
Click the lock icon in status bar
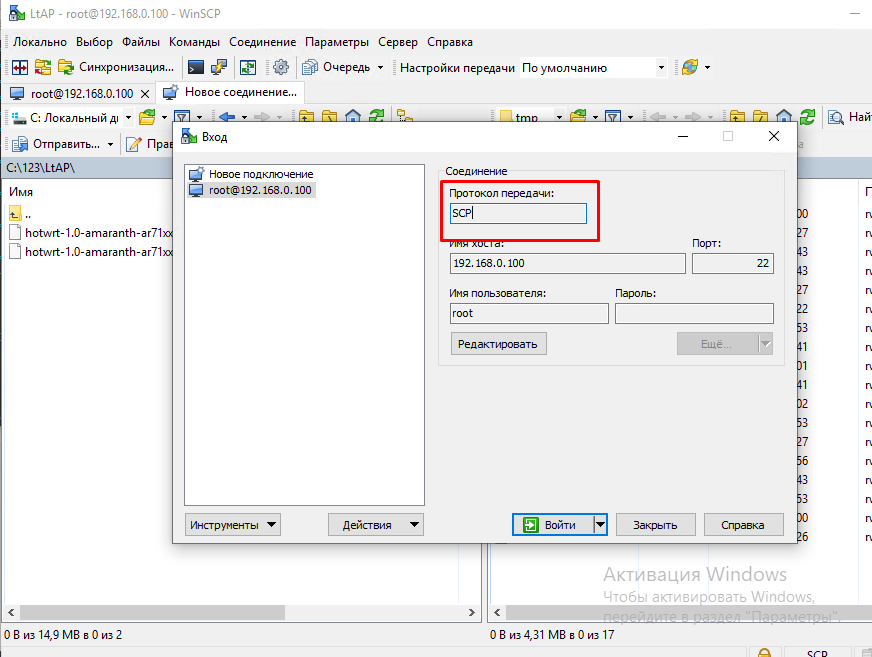click(765, 653)
